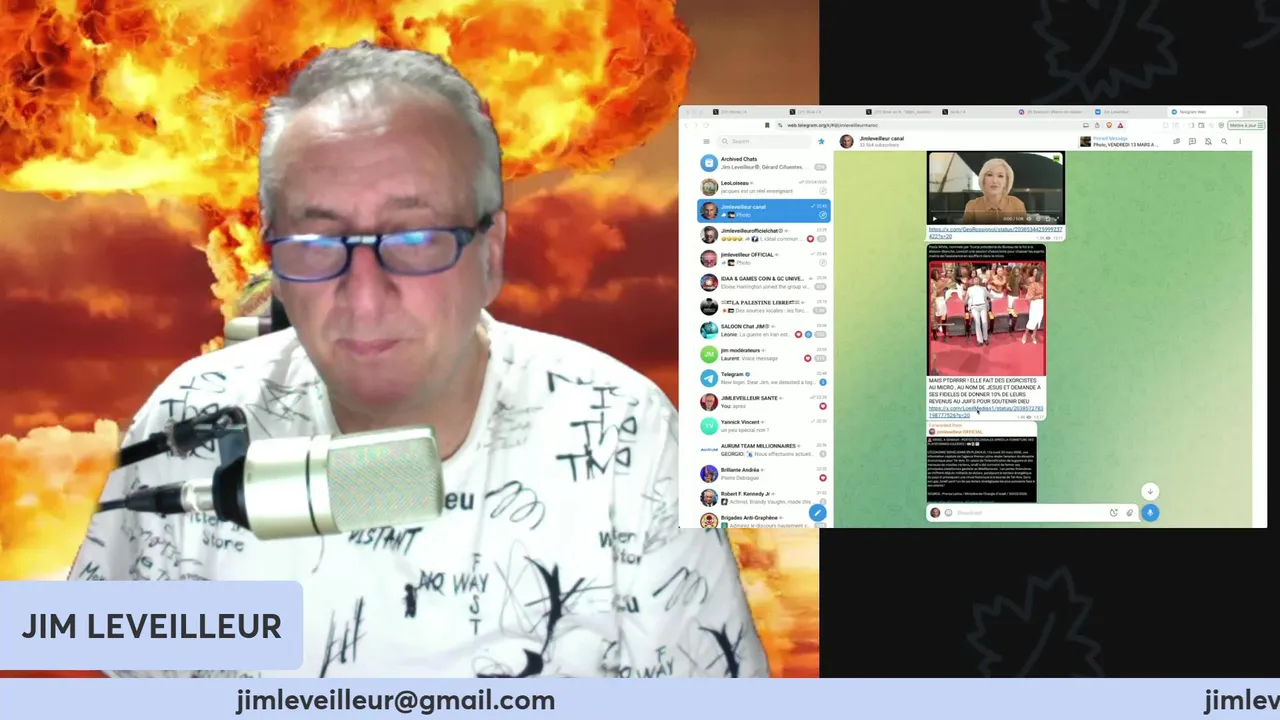Play the video of the blonde woman
The image size is (1280, 720).
934,218
